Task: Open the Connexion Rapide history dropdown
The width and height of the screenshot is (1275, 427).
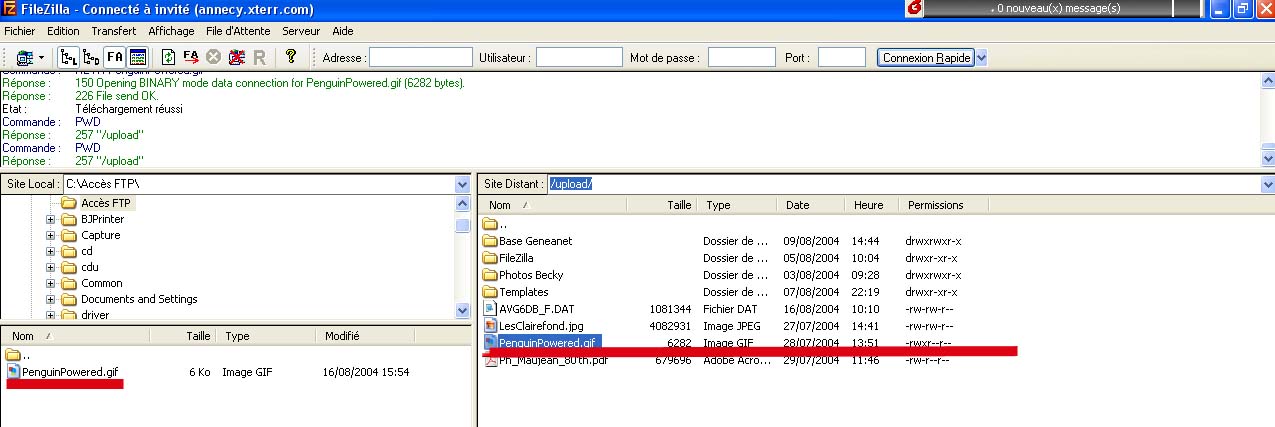Action: pyautogui.click(x=981, y=58)
